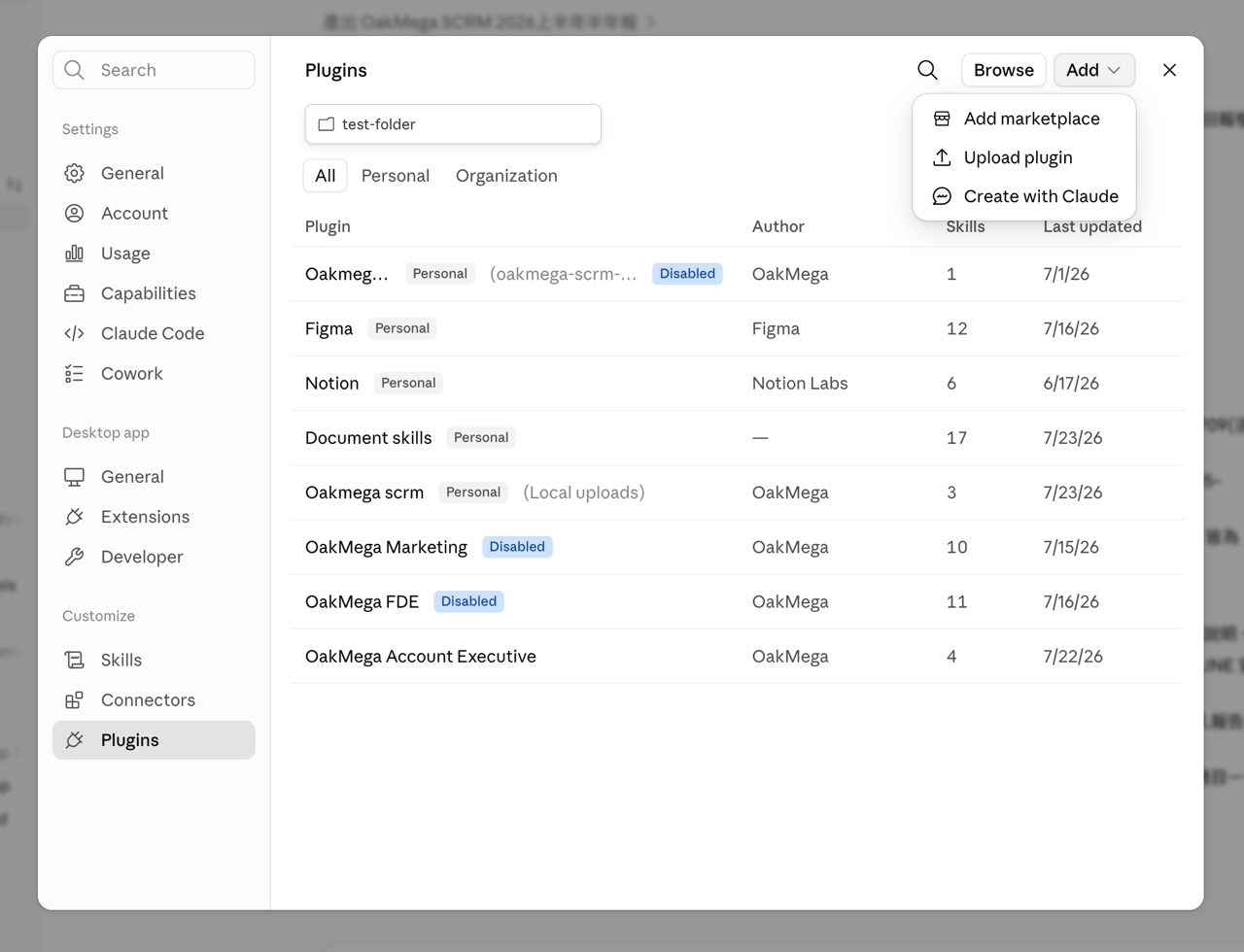Open the Notion plugin row

point(738,383)
